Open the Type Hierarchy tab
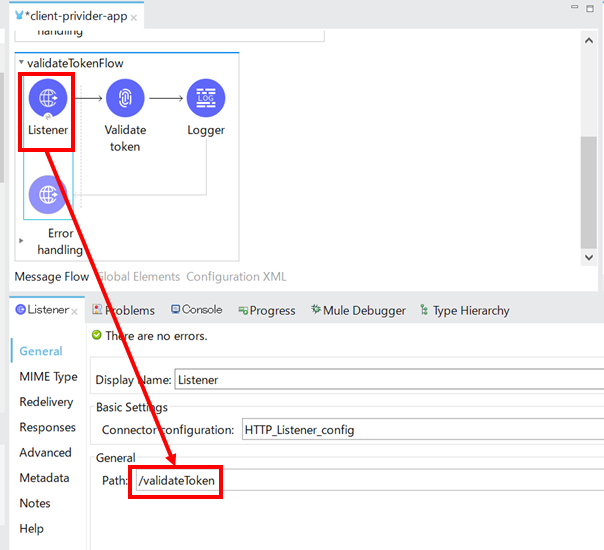 pos(464,311)
